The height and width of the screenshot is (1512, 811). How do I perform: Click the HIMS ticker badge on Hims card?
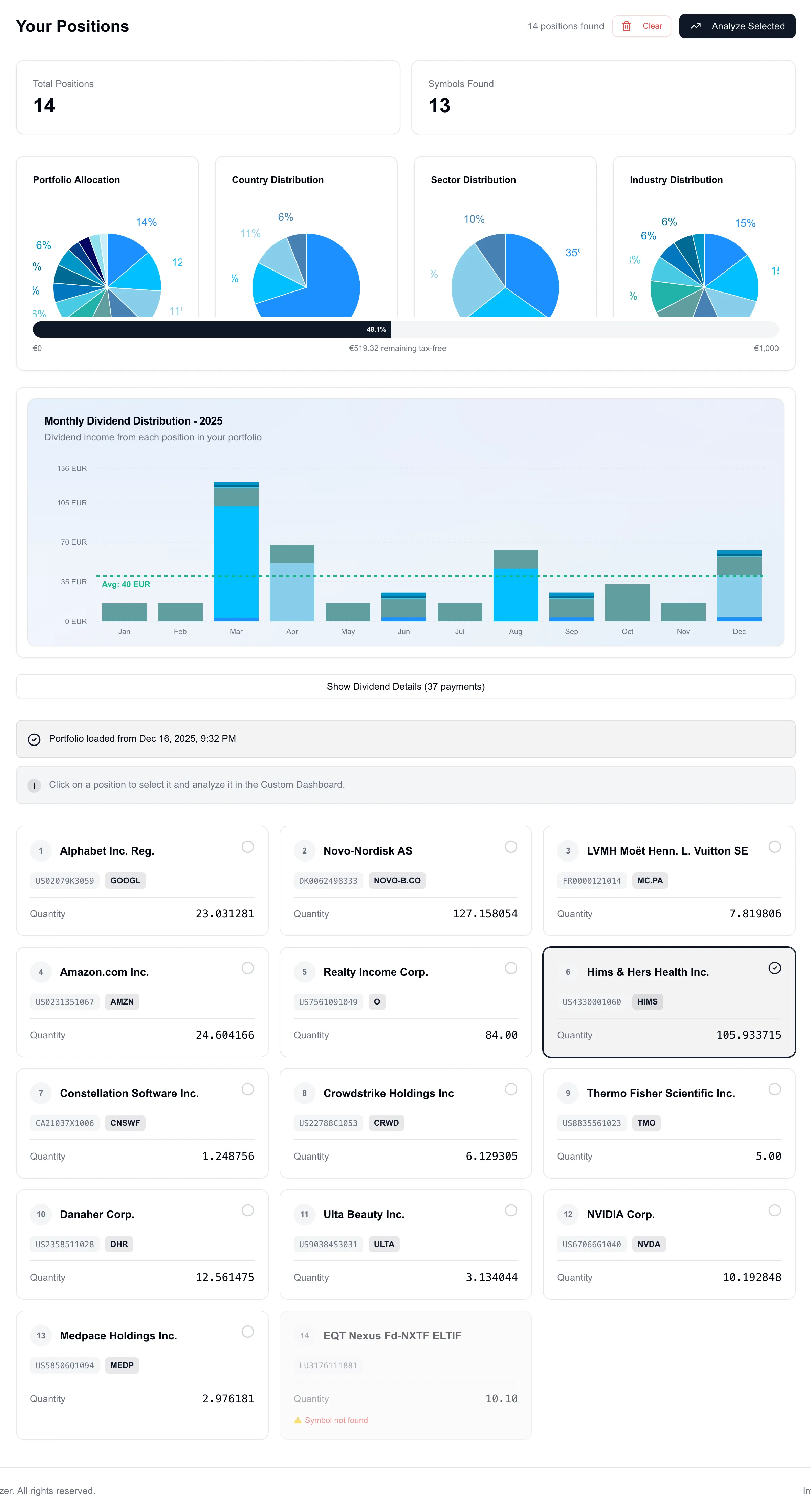tap(647, 1002)
